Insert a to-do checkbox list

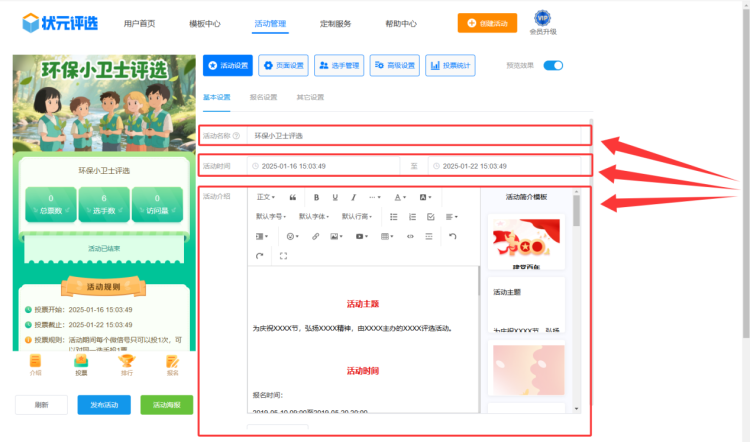[430, 216]
